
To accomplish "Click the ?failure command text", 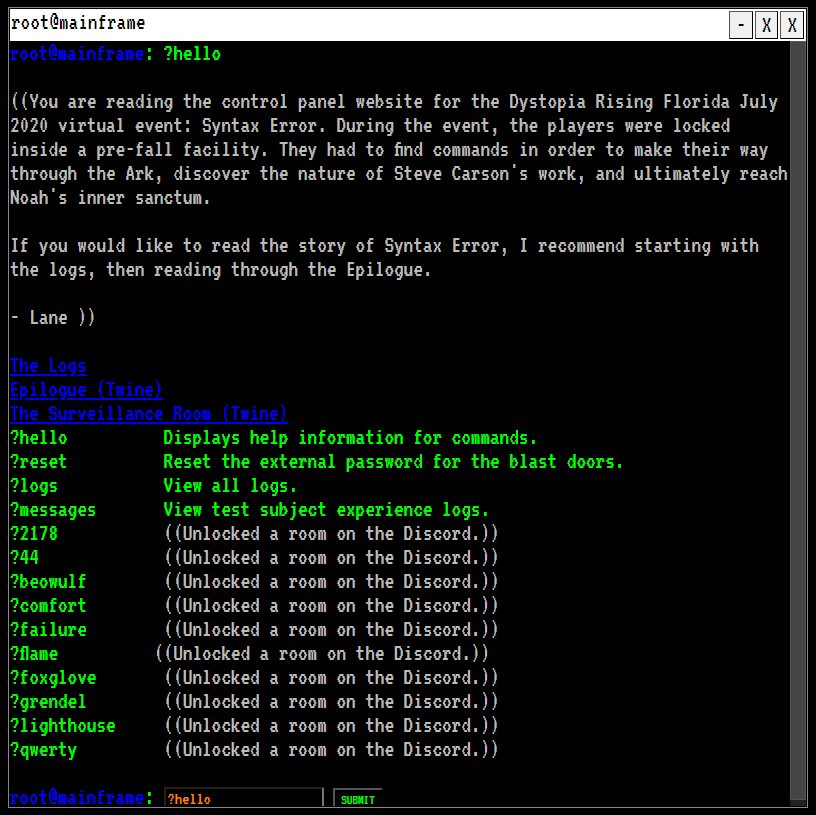I will point(48,630).
